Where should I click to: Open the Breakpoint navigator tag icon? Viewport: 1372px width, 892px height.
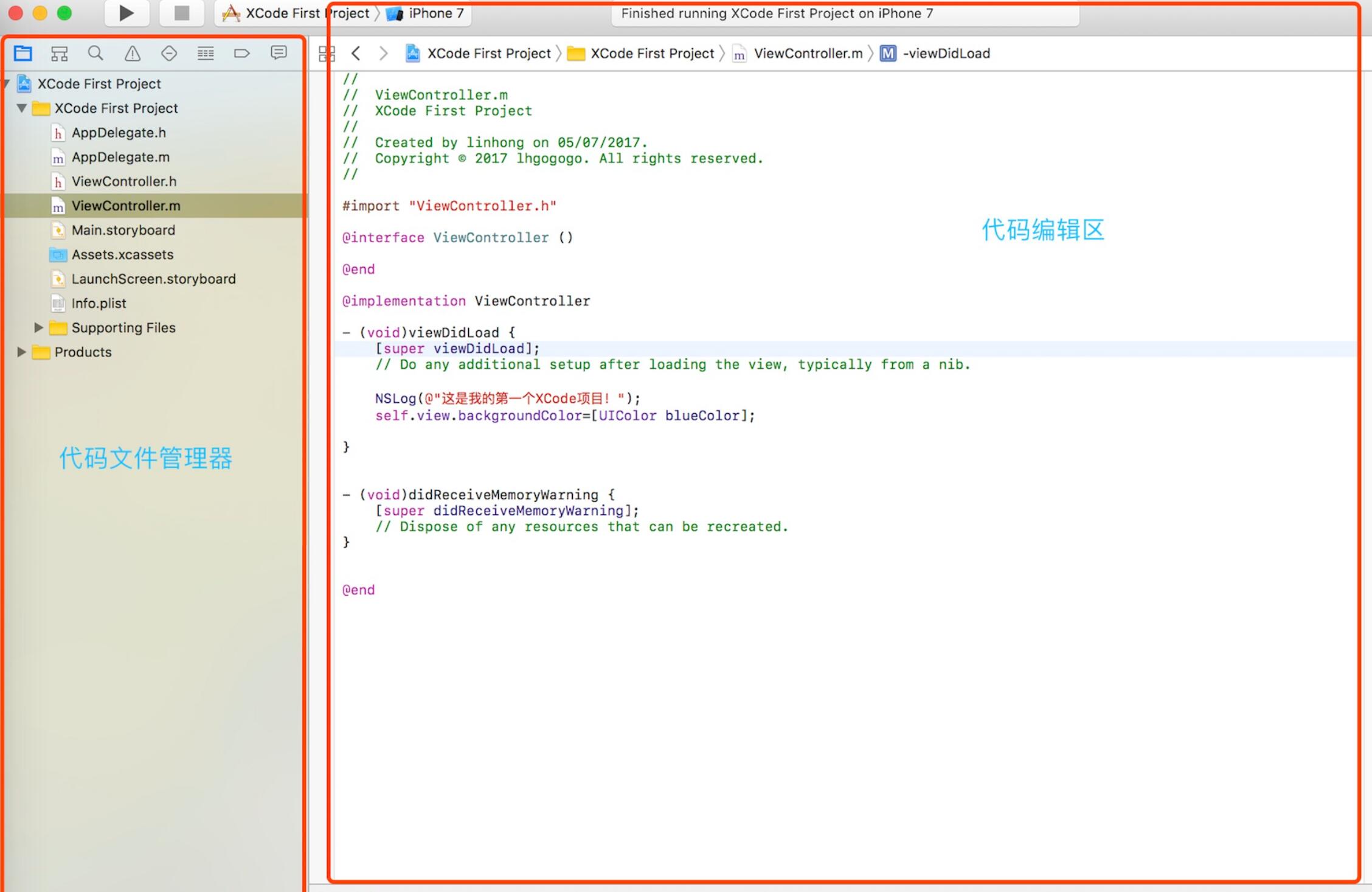[242, 54]
